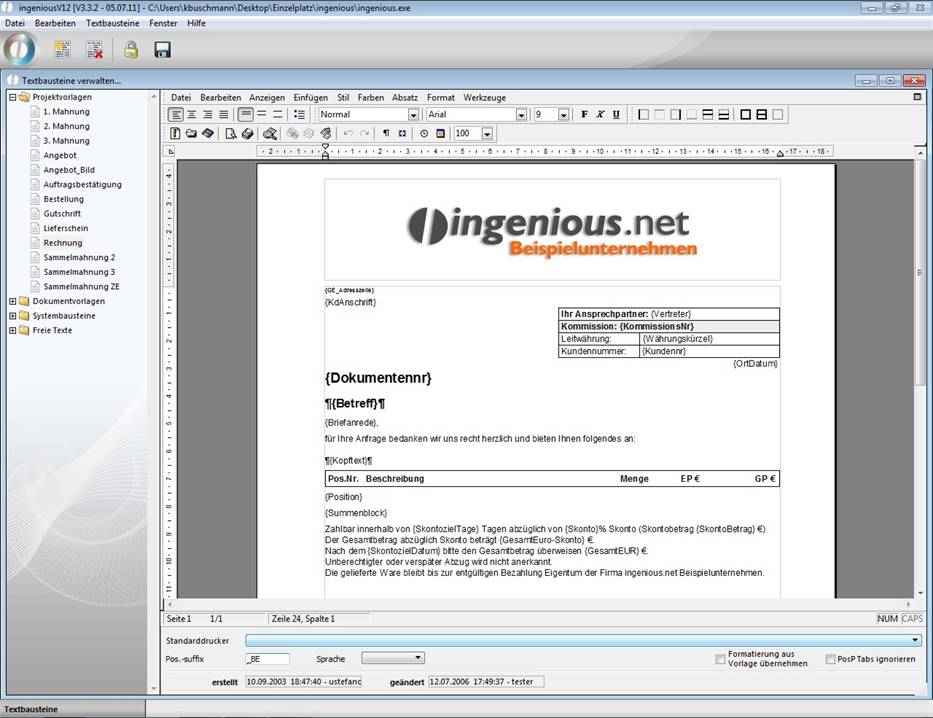933x718 pixels.
Task: Collapse the Projektvorlagen tree folder
Action: coord(12,97)
